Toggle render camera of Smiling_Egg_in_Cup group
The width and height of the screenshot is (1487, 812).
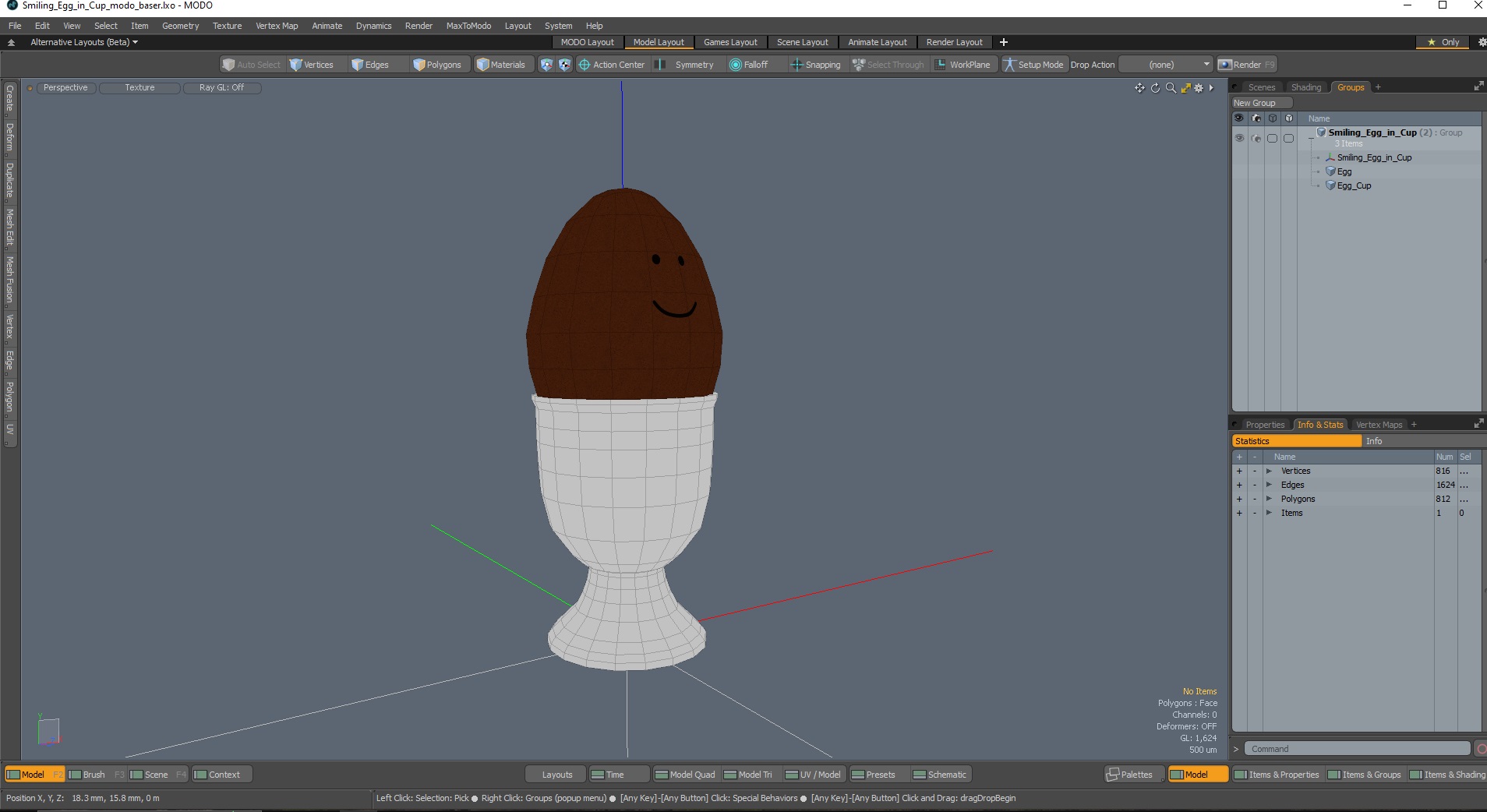click(1256, 138)
